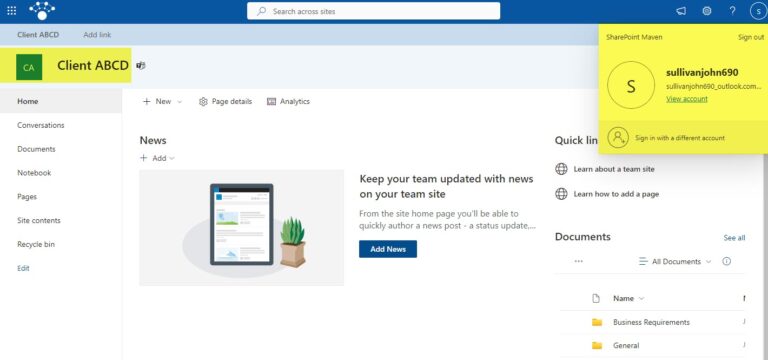
Task: Click the SharePoint Maven site logo
Action: tap(42, 11)
